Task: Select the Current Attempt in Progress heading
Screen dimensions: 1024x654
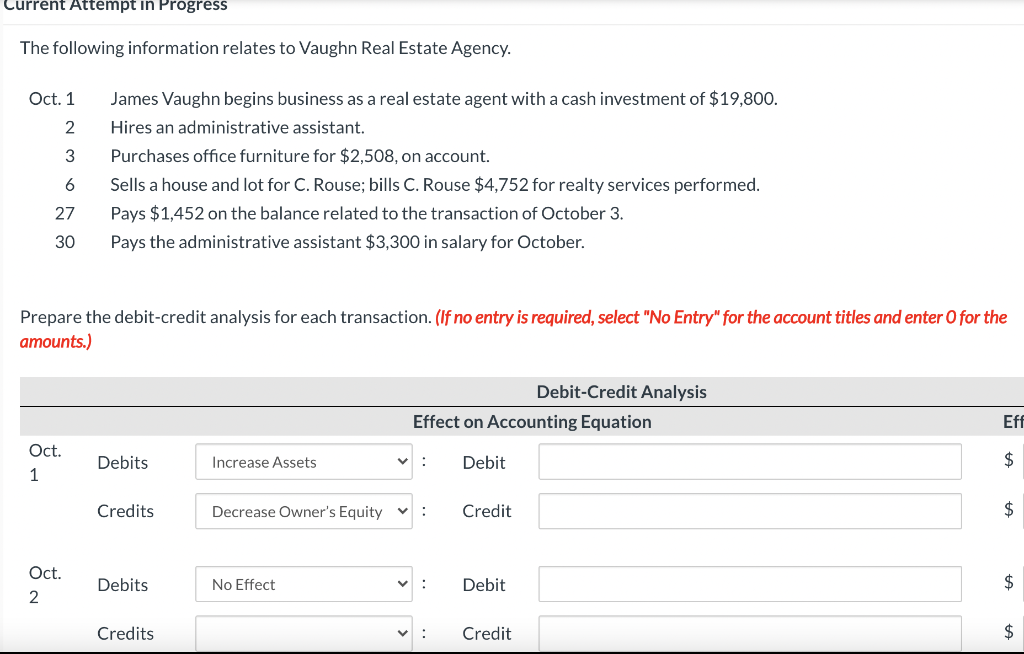Action: coord(113,6)
